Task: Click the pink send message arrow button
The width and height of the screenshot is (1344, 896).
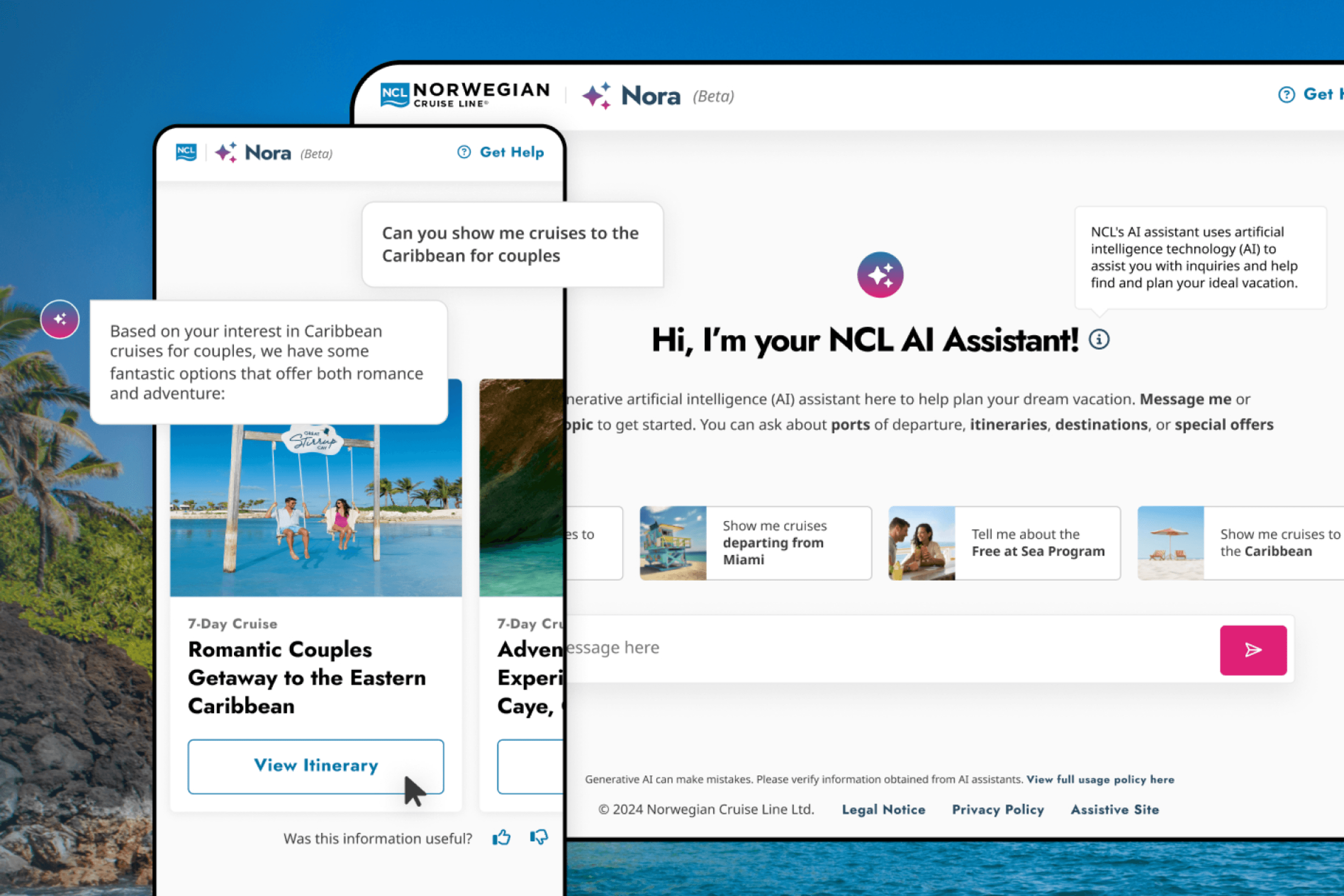Action: [1253, 650]
